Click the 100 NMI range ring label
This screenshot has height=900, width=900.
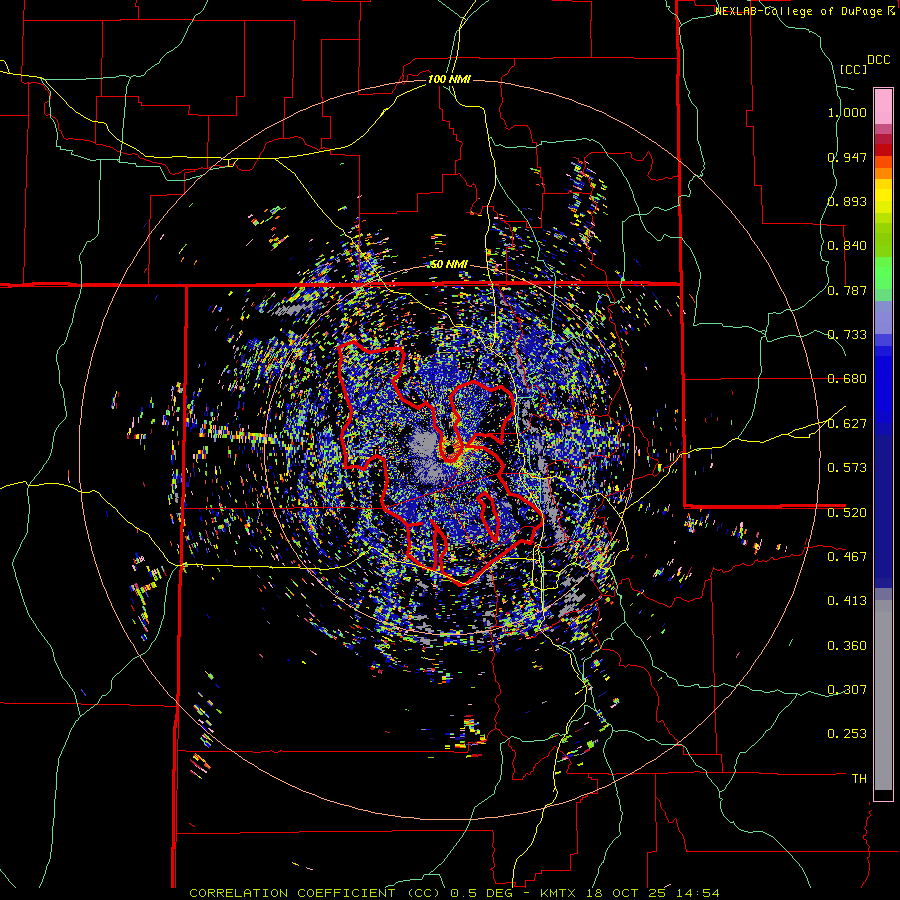coord(449,79)
